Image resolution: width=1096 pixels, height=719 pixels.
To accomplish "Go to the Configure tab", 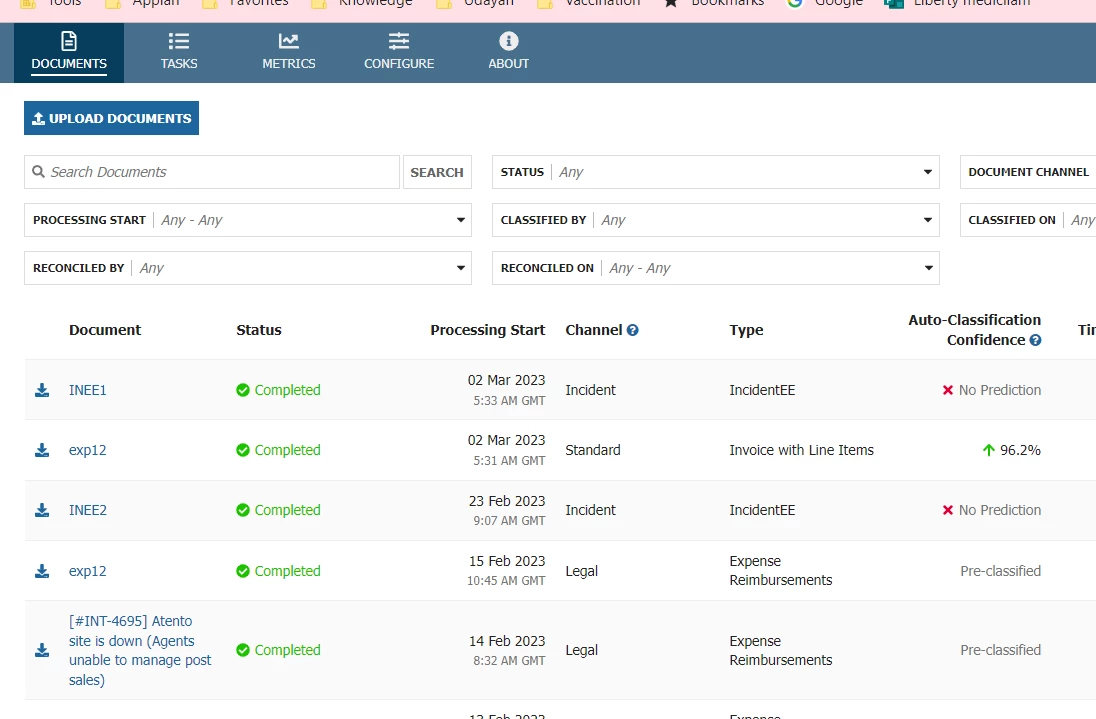I will point(399,52).
